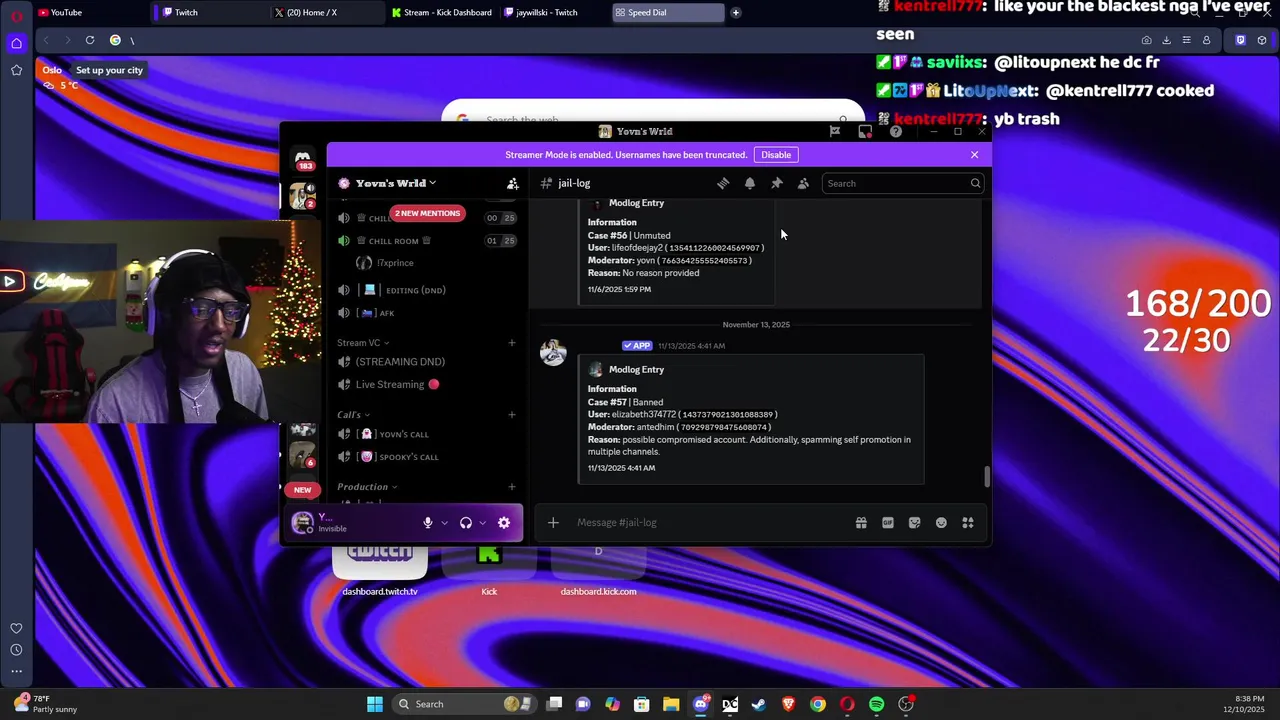This screenshot has width=1280, height=720.
Task: Disable Streamer Mode via Disable button
Action: click(776, 155)
